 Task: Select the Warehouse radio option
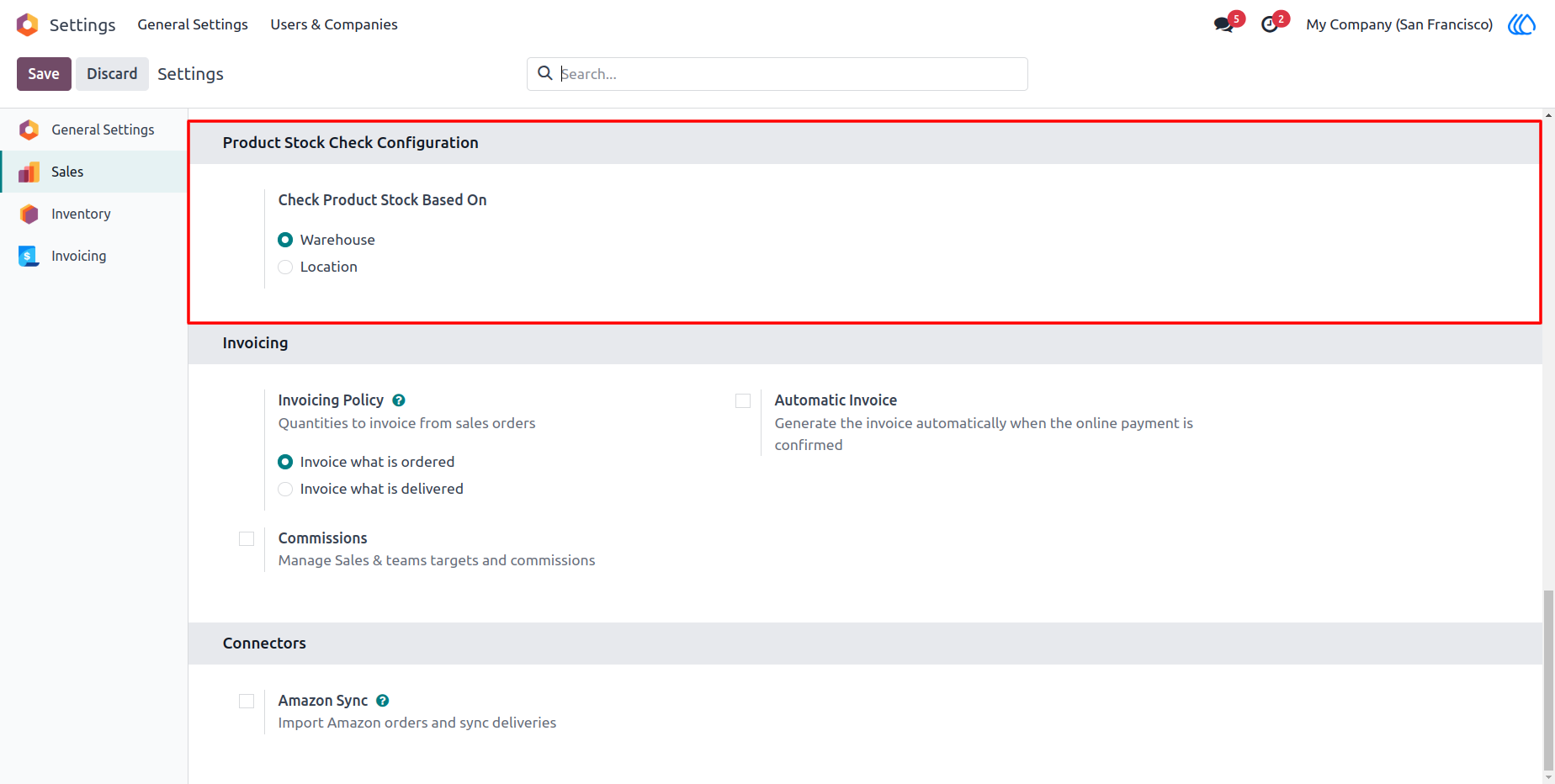(x=285, y=240)
